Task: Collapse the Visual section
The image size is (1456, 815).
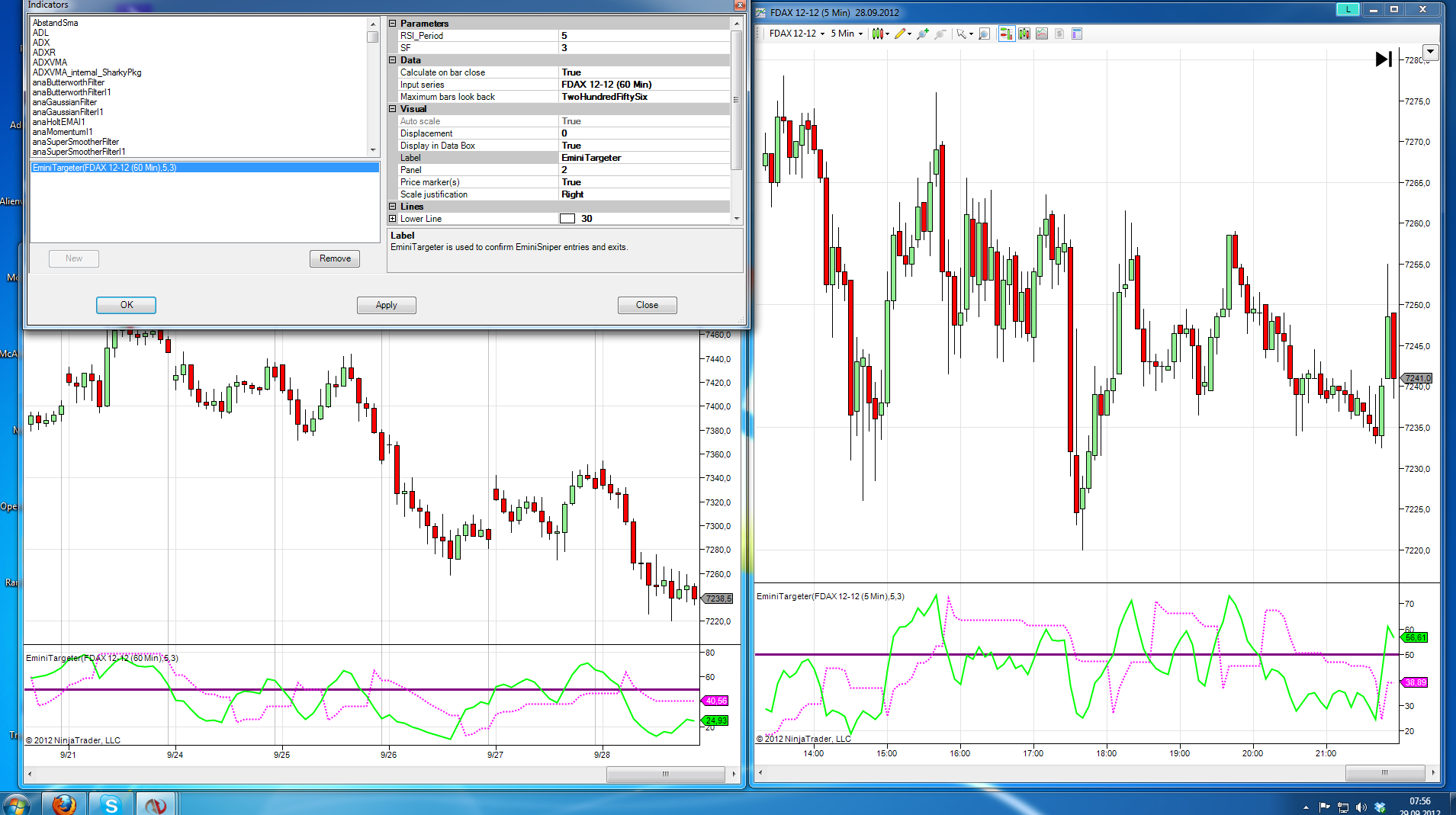Action: [x=393, y=109]
